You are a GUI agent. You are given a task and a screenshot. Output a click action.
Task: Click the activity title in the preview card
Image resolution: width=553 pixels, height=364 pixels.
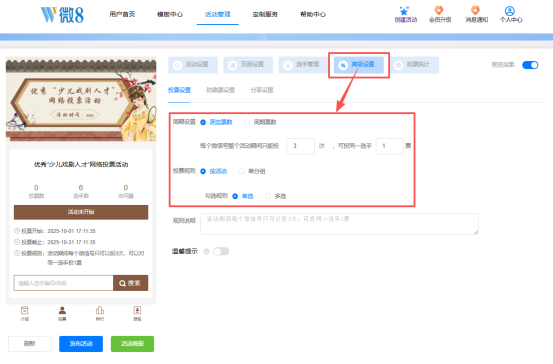tap(81, 164)
